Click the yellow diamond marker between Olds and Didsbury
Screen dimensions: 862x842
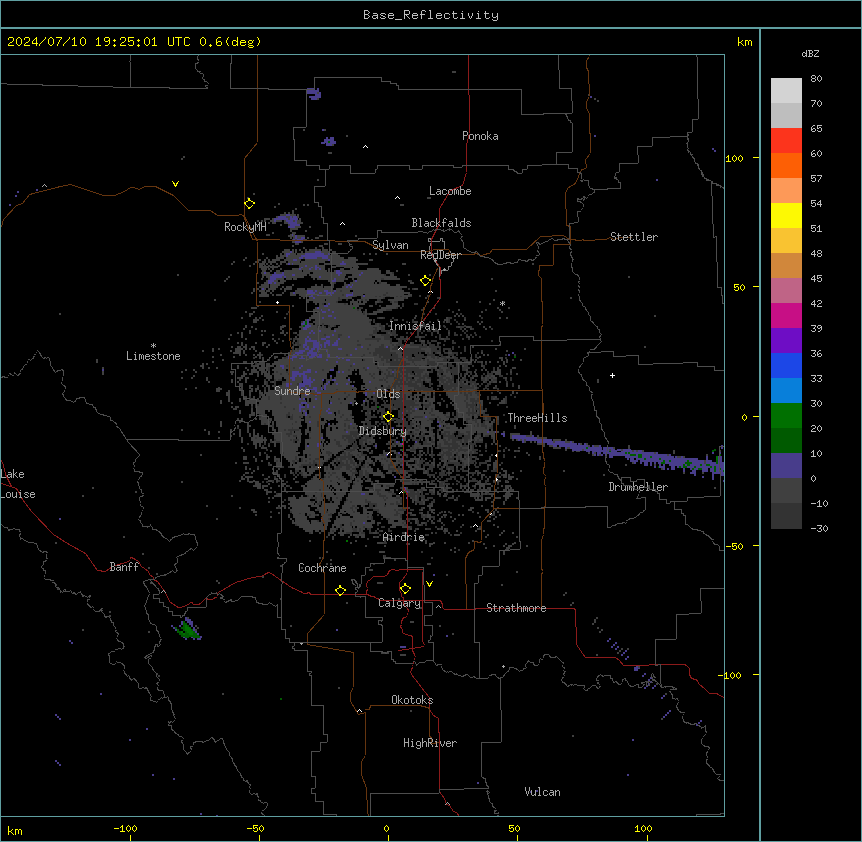(x=388, y=416)
